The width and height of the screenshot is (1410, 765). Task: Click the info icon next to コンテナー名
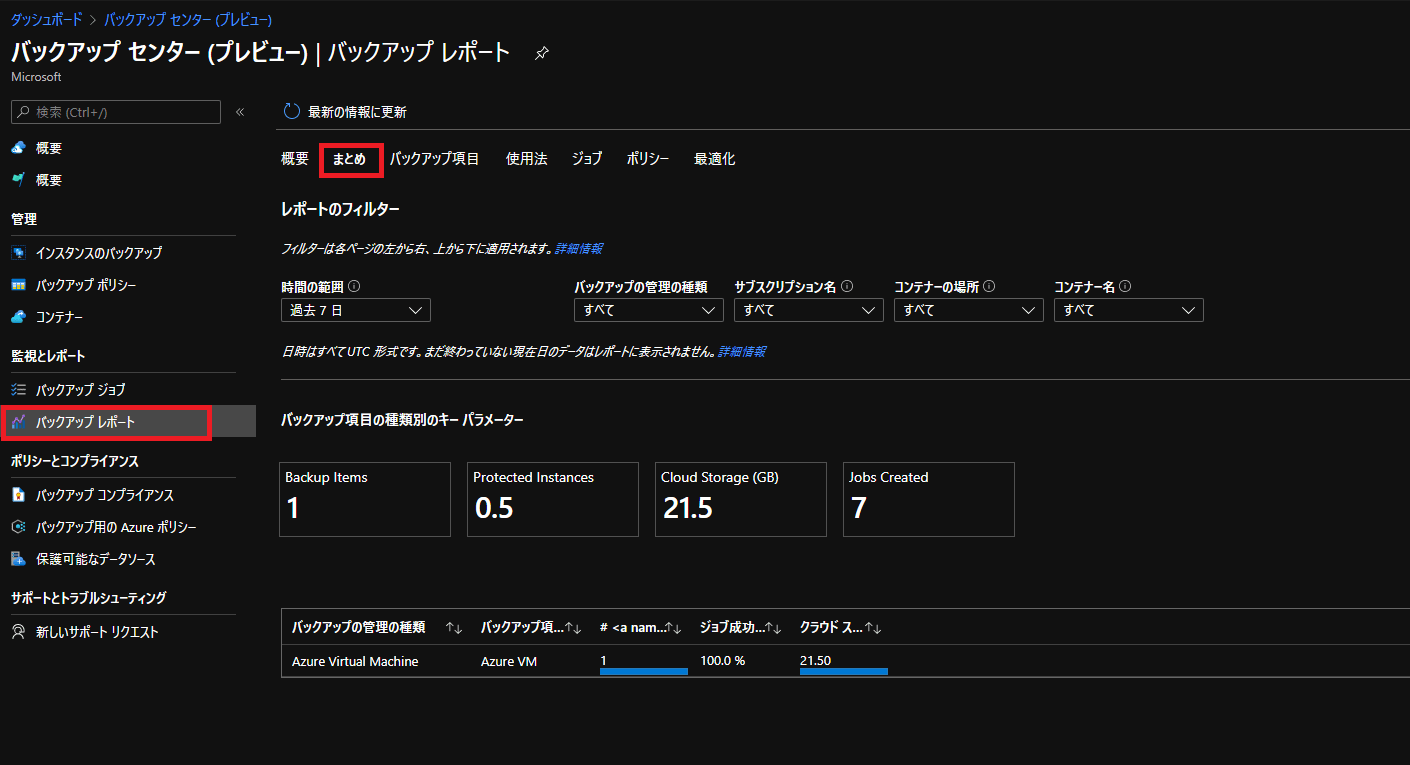click(x=1125, y=287)
